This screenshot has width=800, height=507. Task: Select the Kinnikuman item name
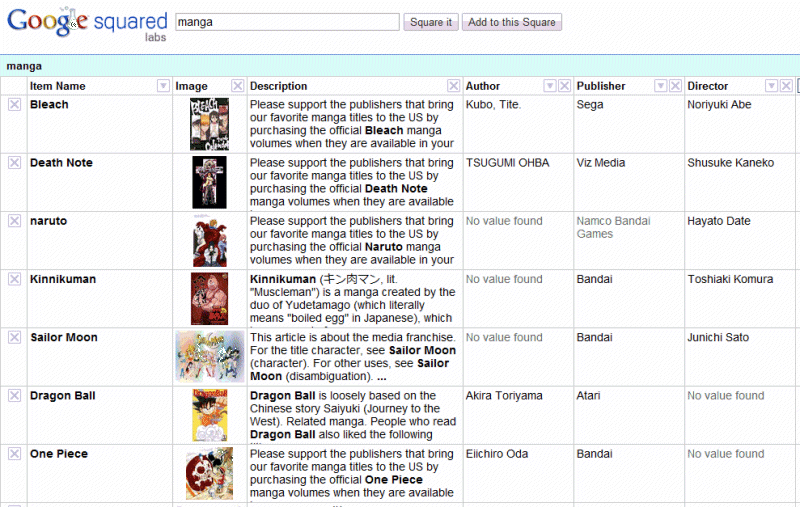(63, 279)
